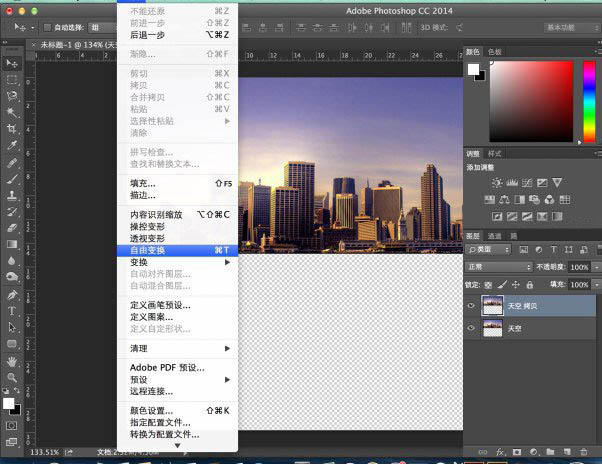This screenshot has height=464, width=602.
Task: Select the Healing Brush tool
Action: (12, 163)
